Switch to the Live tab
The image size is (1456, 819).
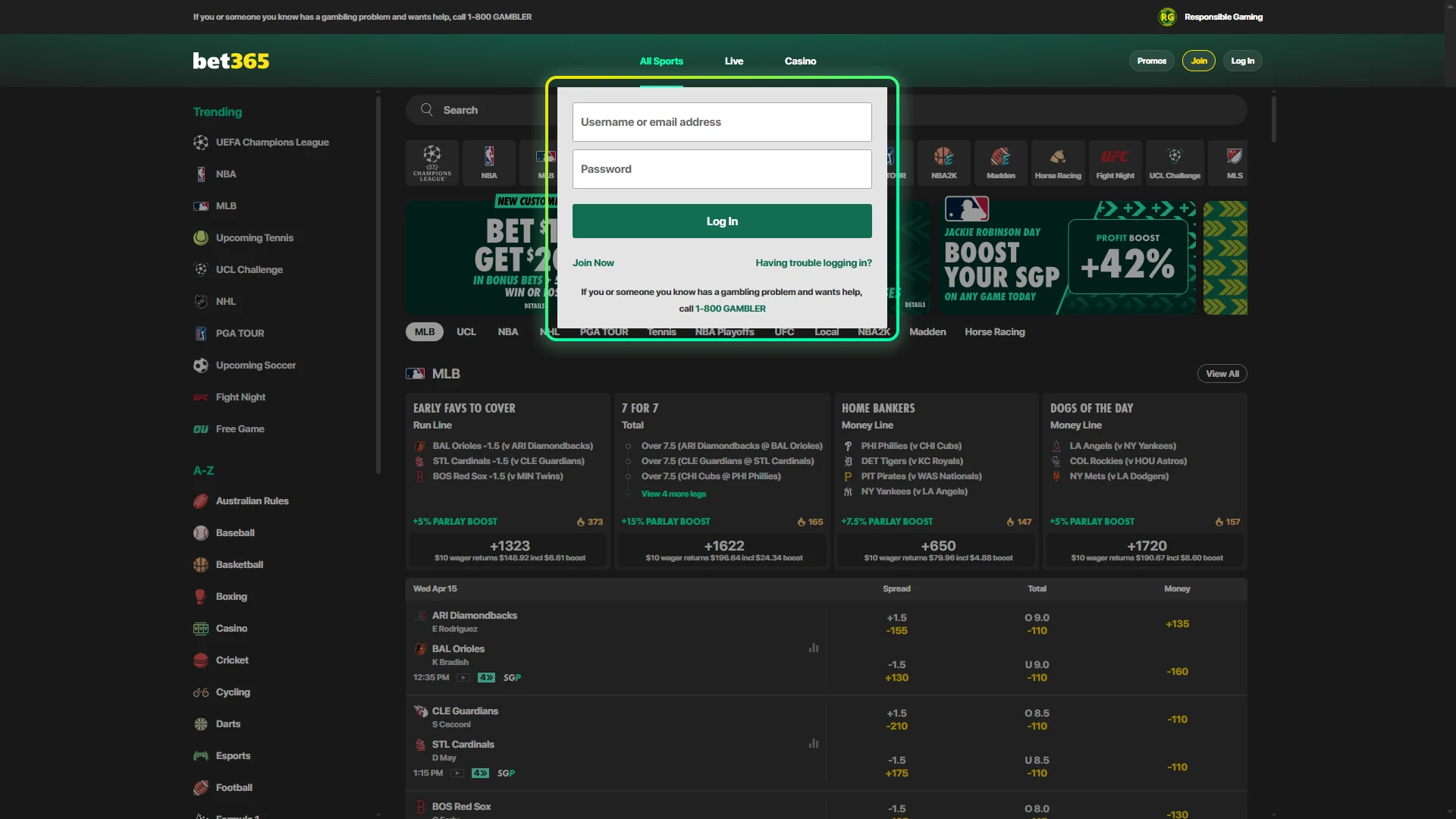[734, 61]
